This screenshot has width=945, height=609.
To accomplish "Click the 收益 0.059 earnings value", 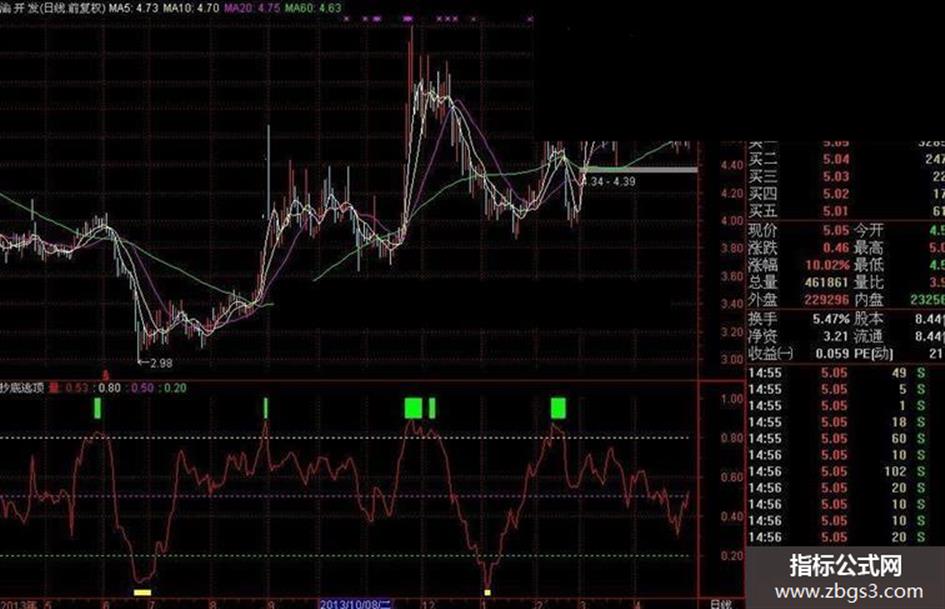I will click(x=832, y=354).
